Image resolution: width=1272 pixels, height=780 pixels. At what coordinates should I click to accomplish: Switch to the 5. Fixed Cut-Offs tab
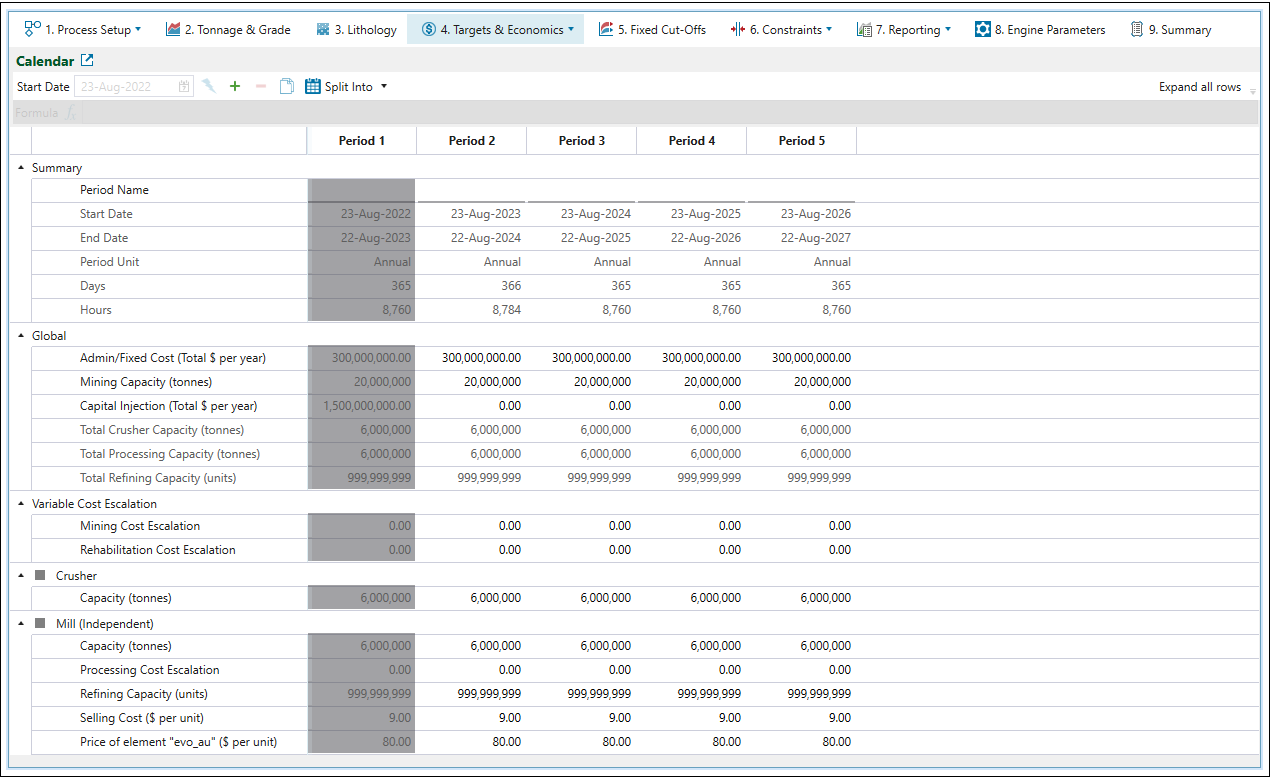[651, 30]
